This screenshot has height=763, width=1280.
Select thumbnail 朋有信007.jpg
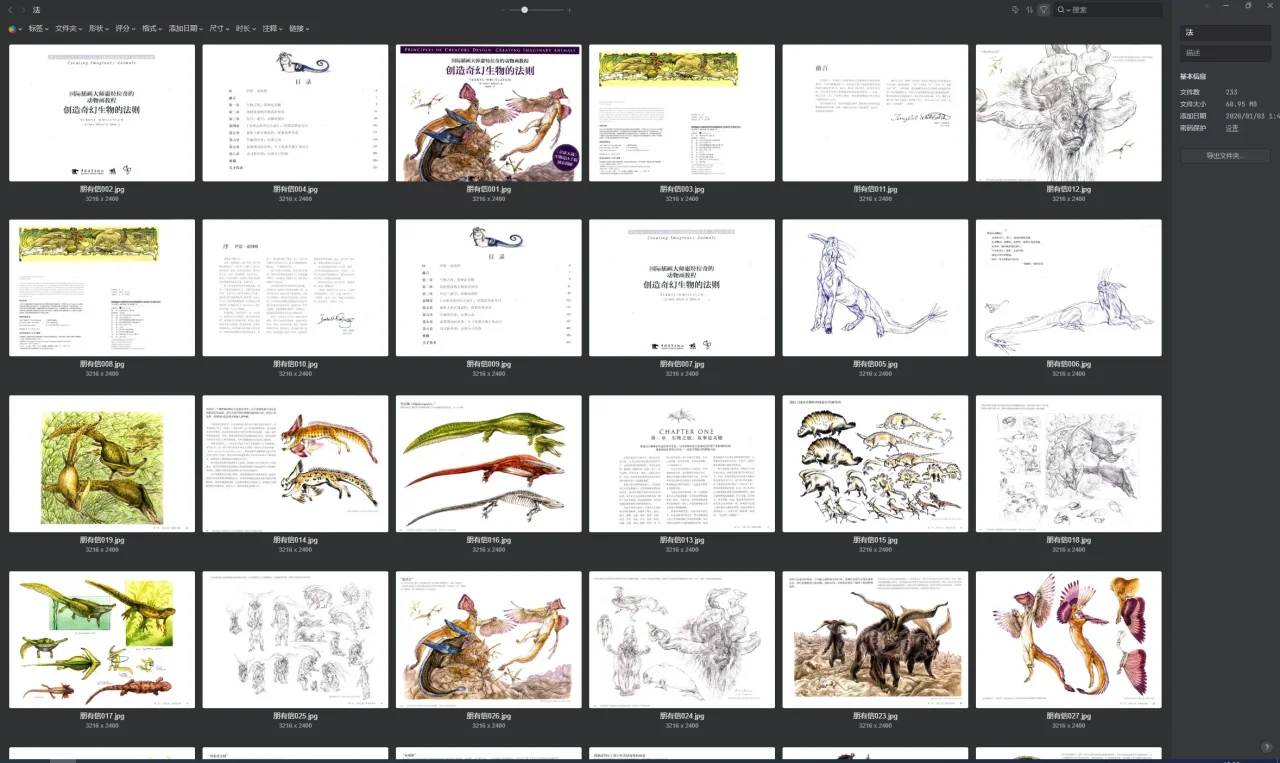(x=682, y=288)
